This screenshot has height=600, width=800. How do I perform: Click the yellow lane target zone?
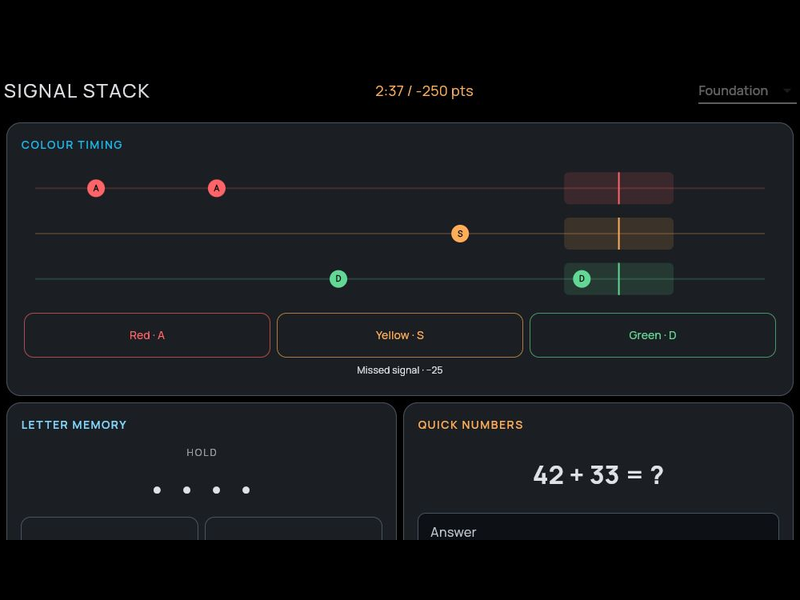point(618,234)
